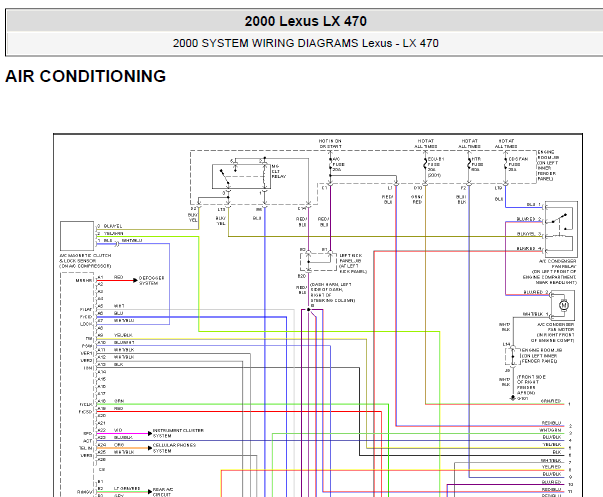This screenshot has height=497, width=603.
Task: Click the "DASH HARN" steering column note
Action: click(x=332, y=292)
